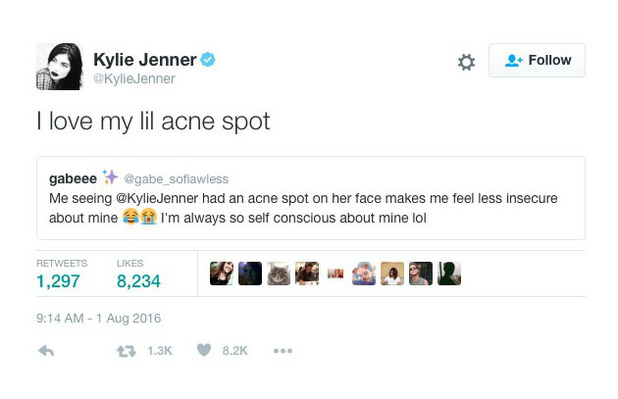Open the sunglasses man avatar
618x399 pixels.
point(421,273)
